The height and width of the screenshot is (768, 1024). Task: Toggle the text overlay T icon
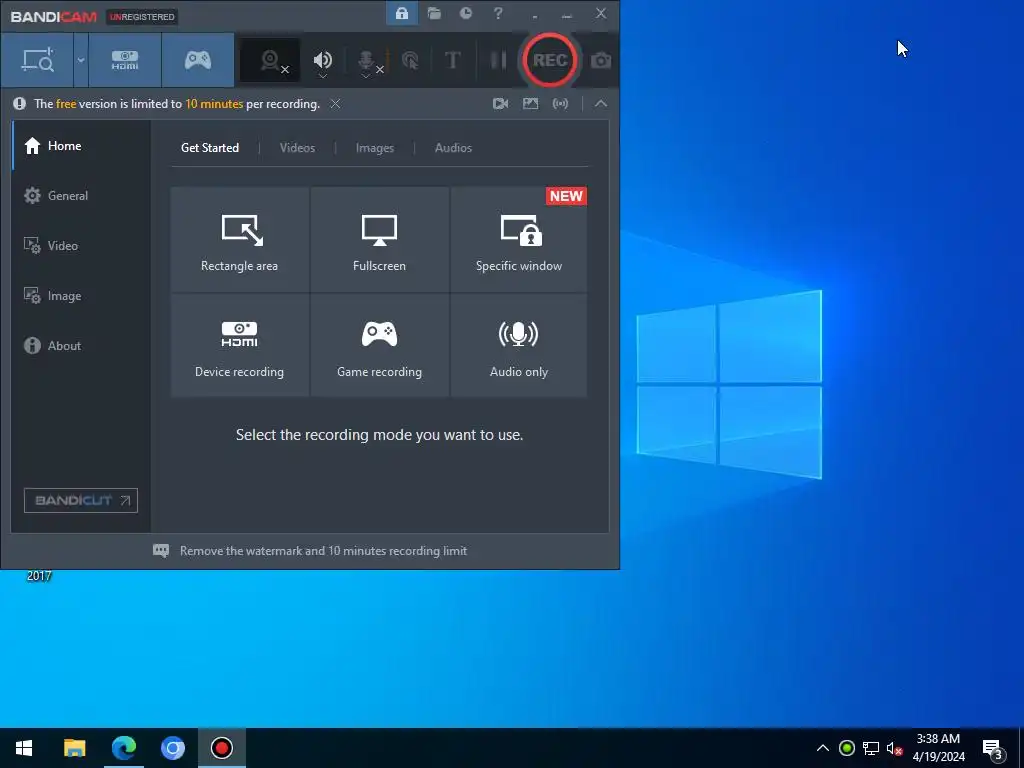pos(452,60)
